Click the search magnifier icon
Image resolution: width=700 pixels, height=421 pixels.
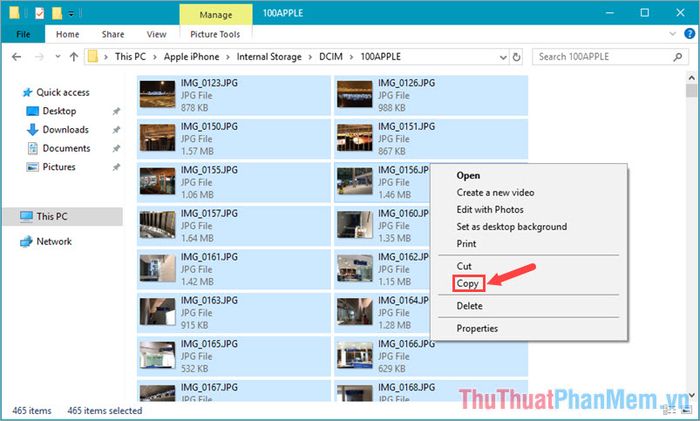coord(678,57)
